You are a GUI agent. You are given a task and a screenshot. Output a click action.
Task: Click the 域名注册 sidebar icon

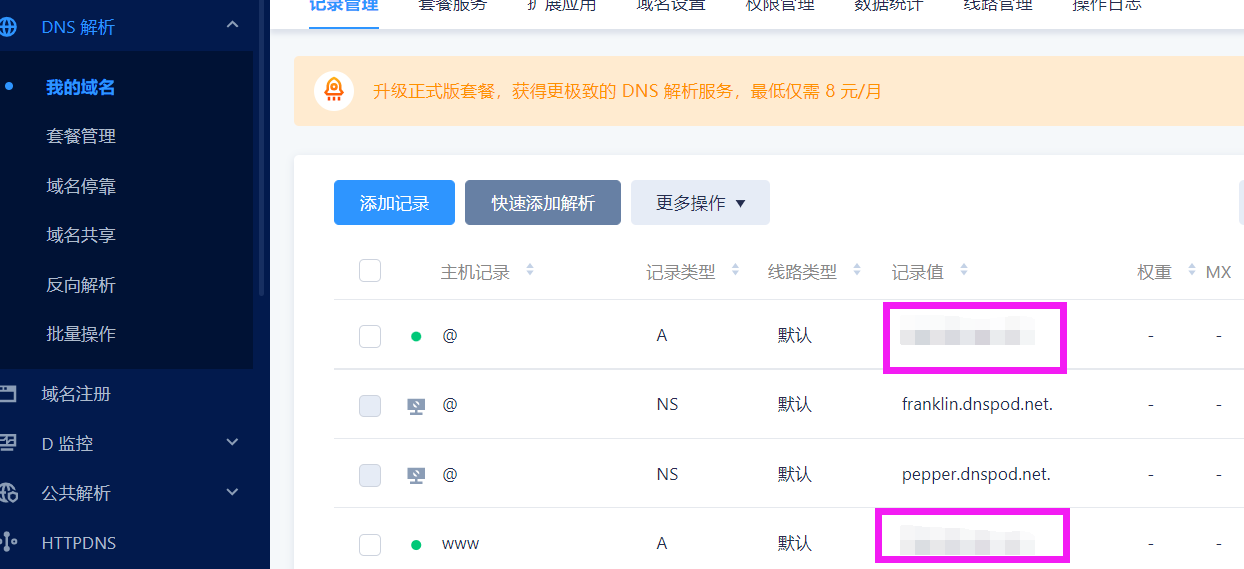(8, 394)
